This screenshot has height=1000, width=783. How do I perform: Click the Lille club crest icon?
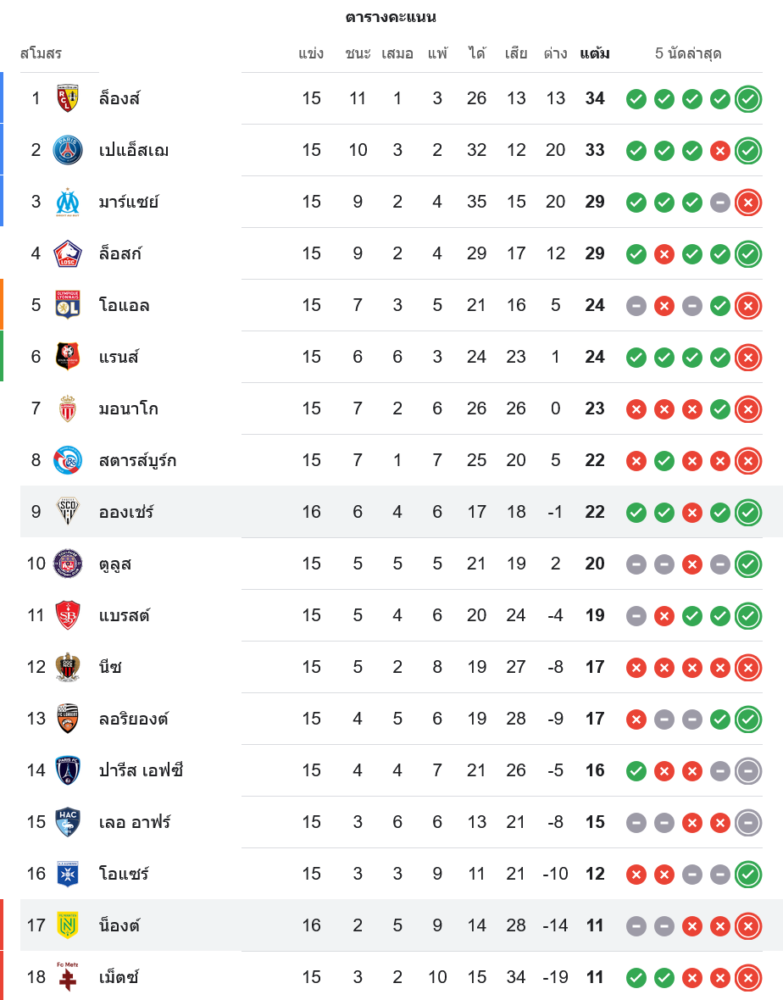67,254
